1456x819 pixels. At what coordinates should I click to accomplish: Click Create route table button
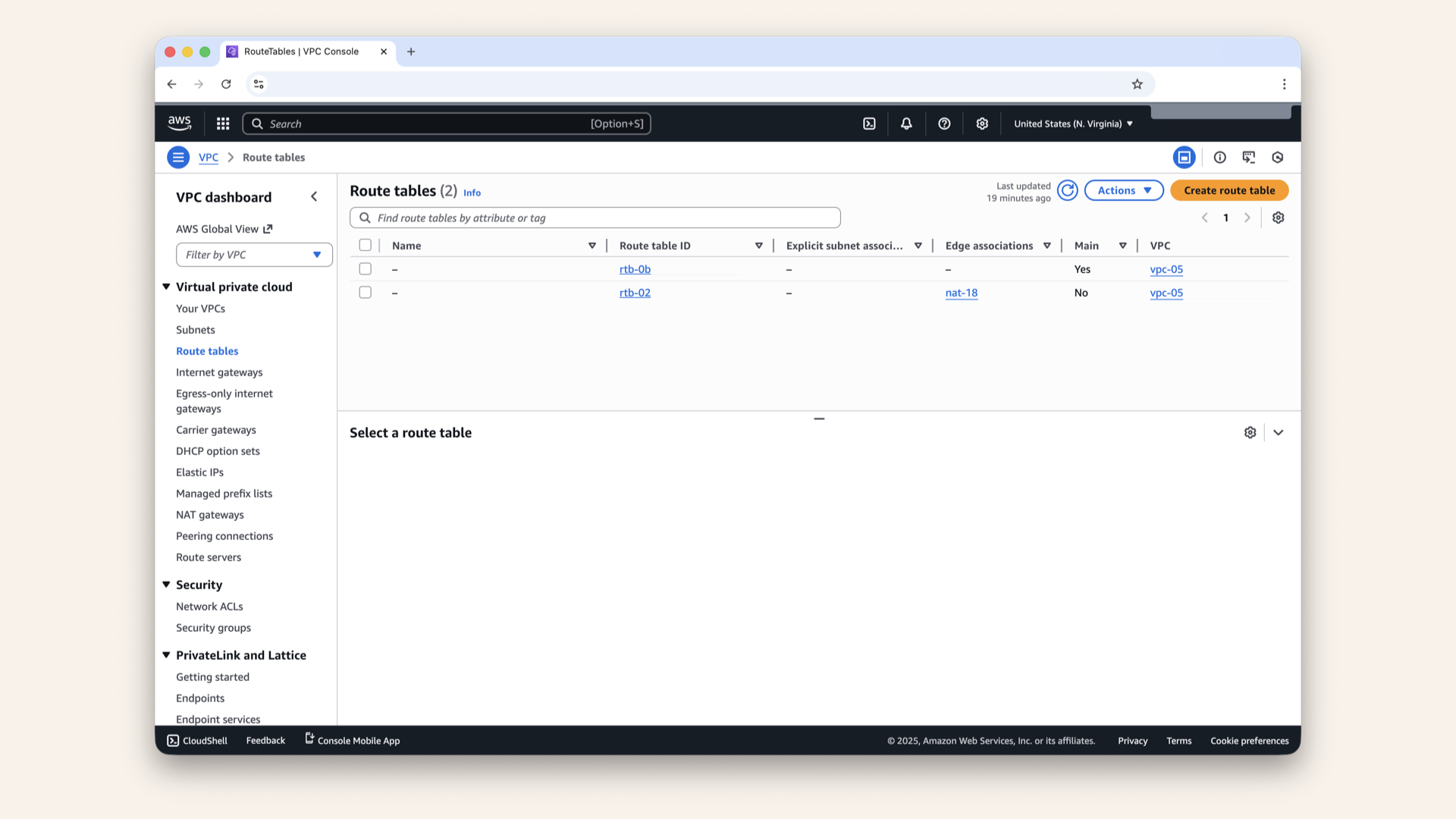tap(1228, 190)
